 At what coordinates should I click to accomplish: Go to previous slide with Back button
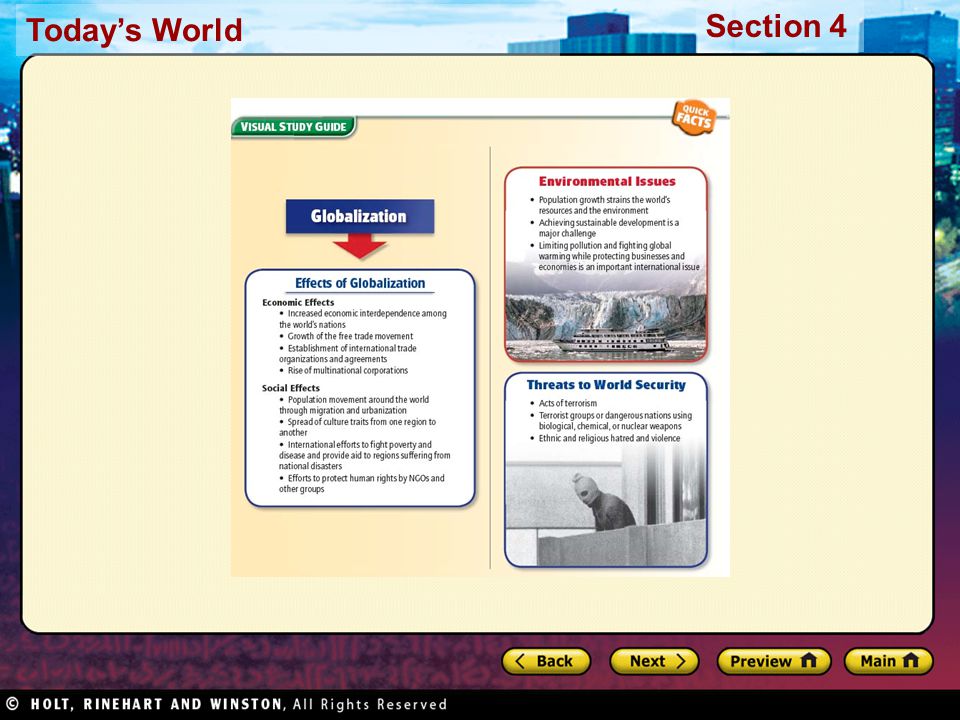546,661
